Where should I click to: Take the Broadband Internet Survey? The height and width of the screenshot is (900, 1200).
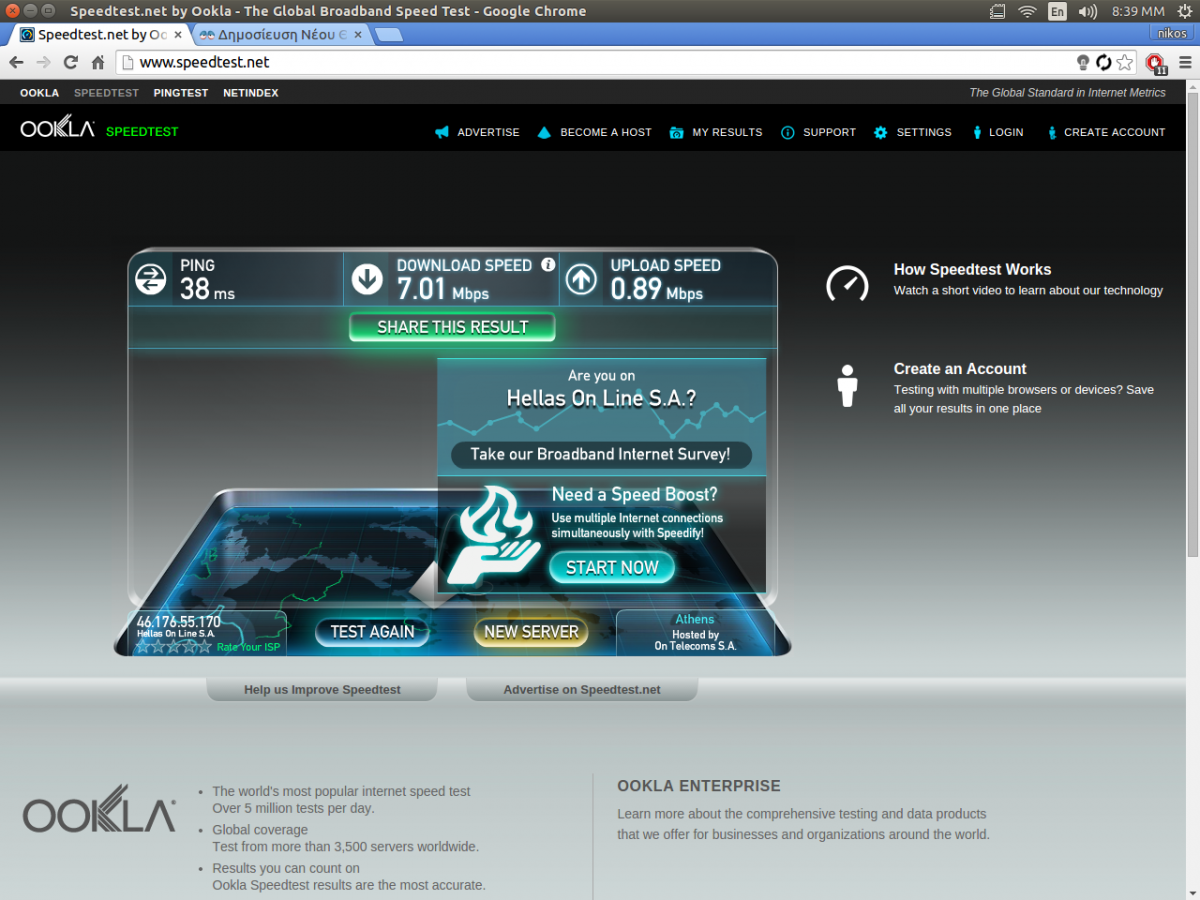pos(600,454)
